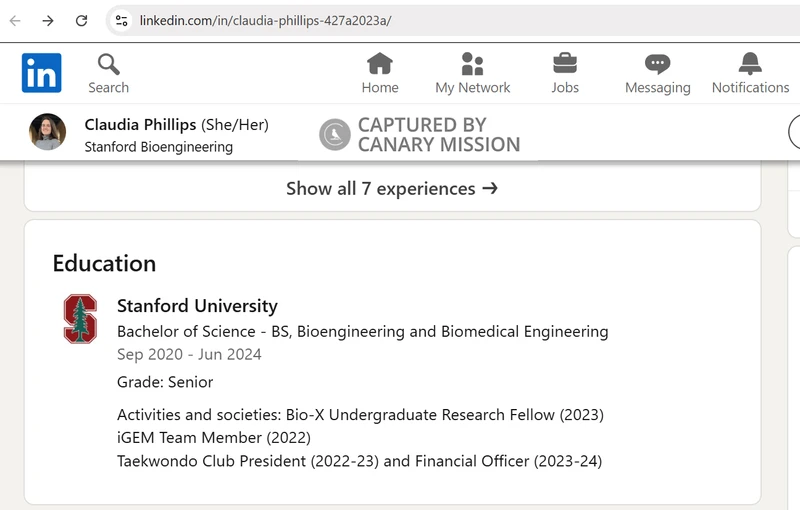Select the Messaging navigation label

[x=658, y=88]
